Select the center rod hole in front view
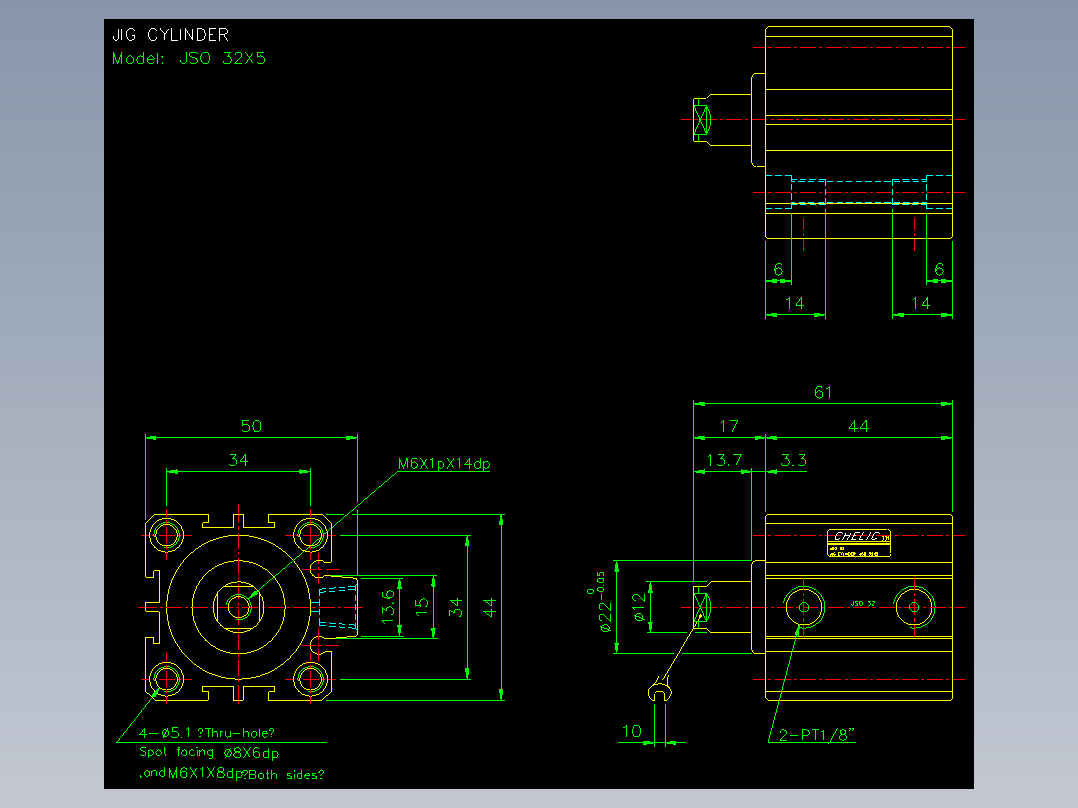The image size is (1078, 808). (239, 607)
